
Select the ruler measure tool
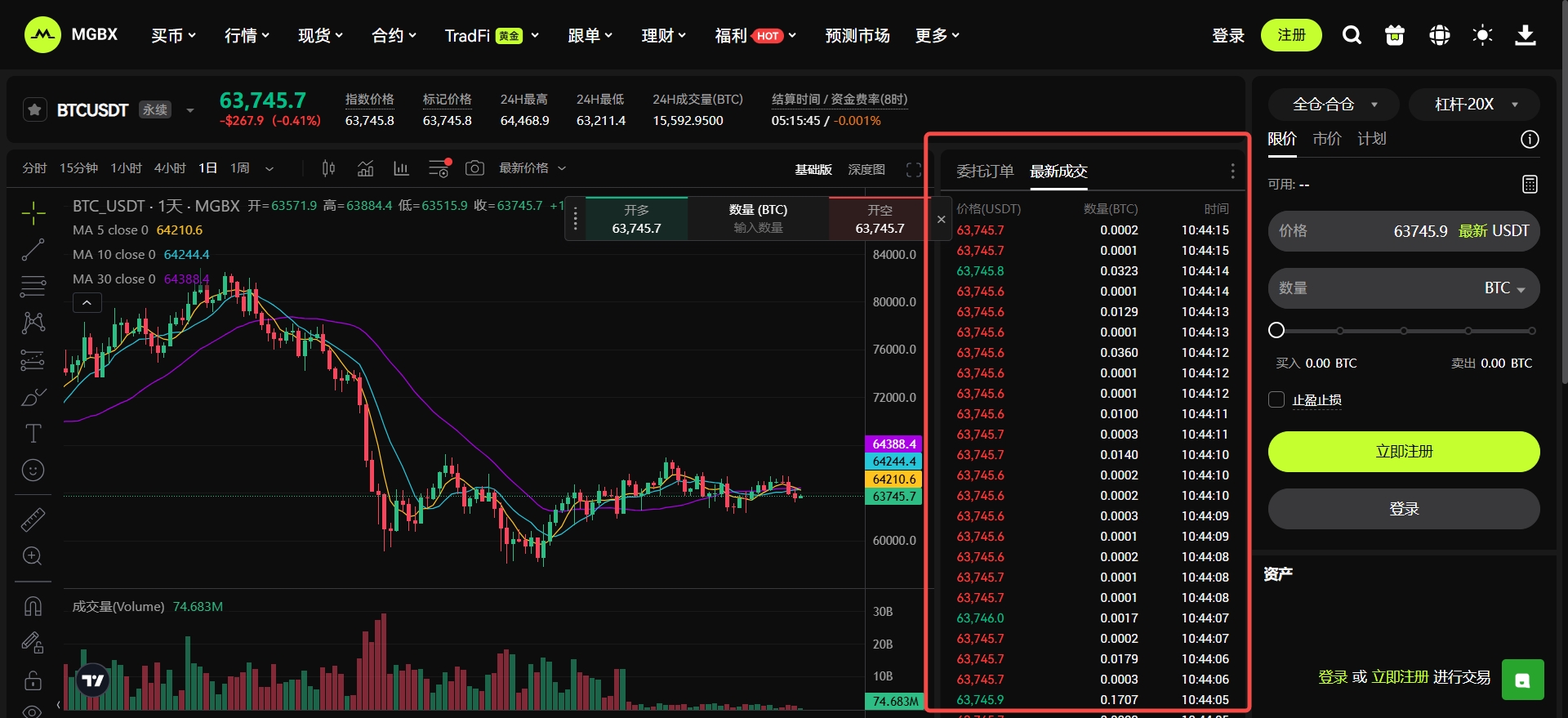(33, 520)
